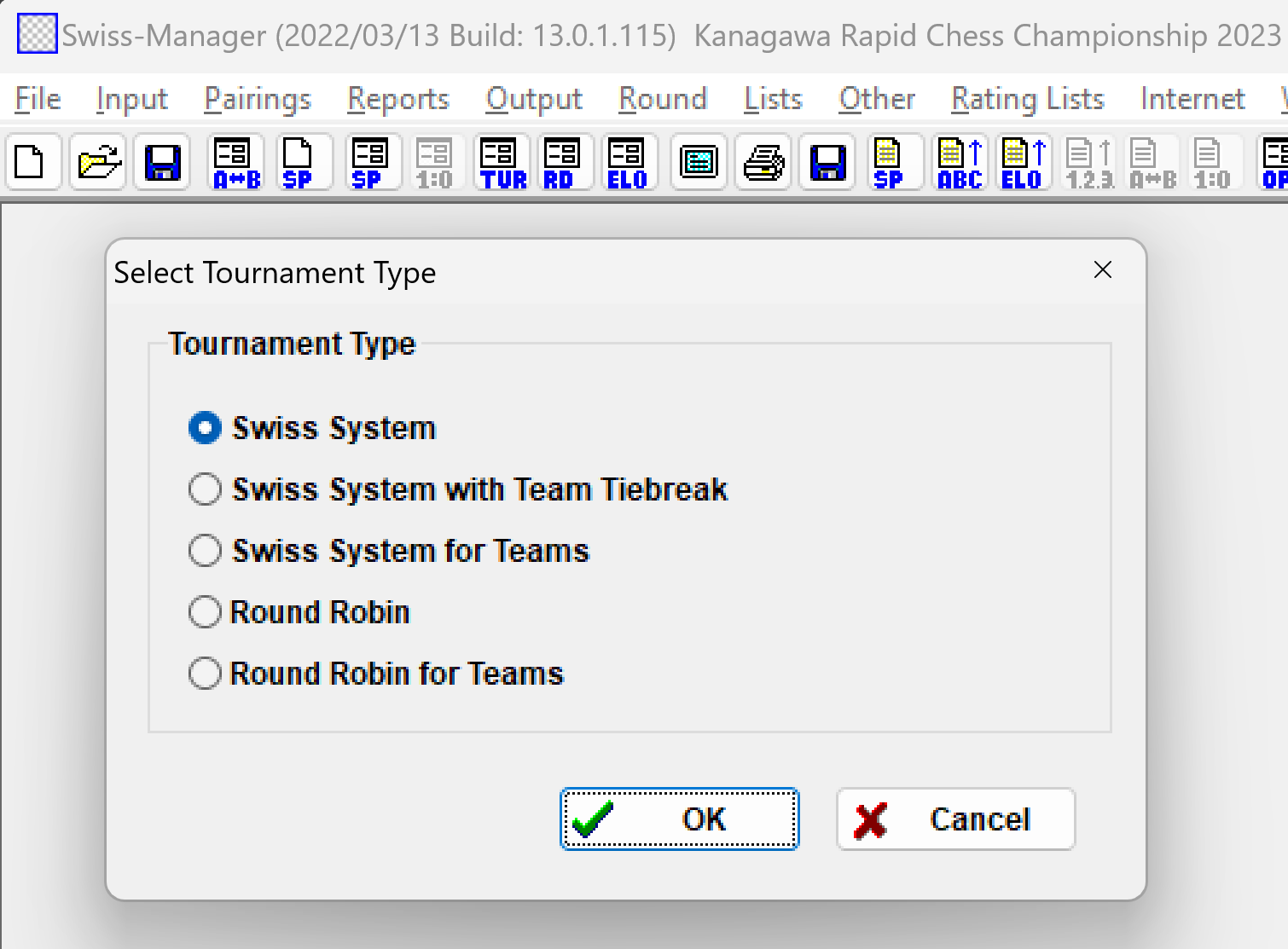1288x949 pixels.
Task: Click the screen preview monitor icon
Action: (698, 162)
